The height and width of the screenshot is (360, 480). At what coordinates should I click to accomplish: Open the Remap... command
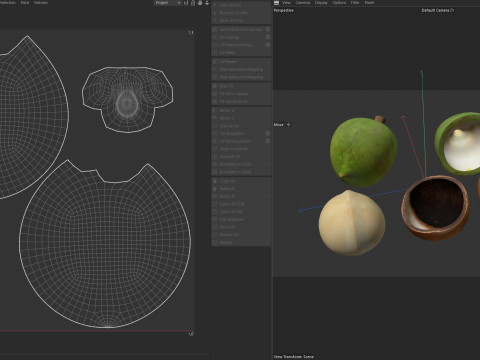click(x=241, y=242)
